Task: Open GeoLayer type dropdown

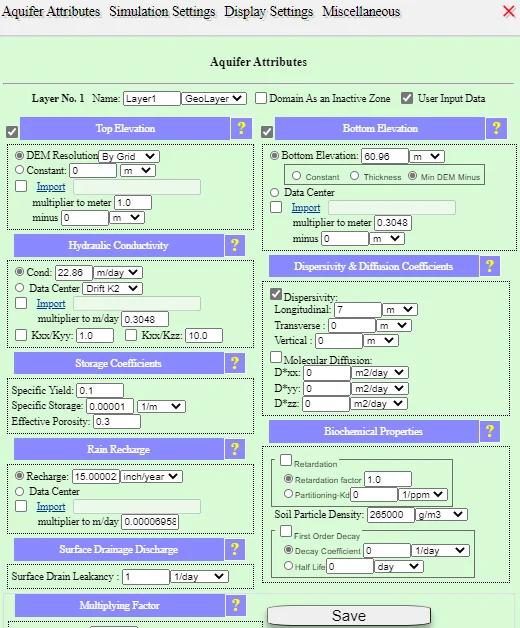Action: coord(214,99)
